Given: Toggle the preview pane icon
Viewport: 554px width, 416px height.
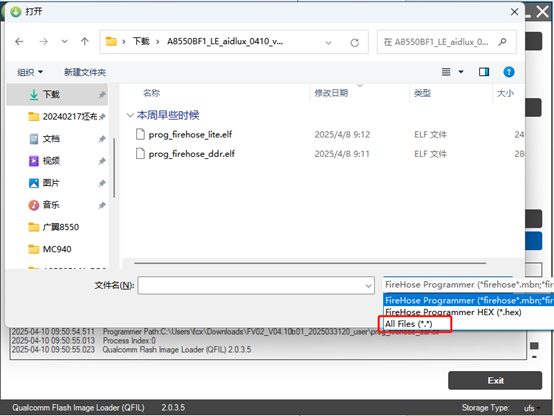Looking at the screenshot, I should pos(484,72).
